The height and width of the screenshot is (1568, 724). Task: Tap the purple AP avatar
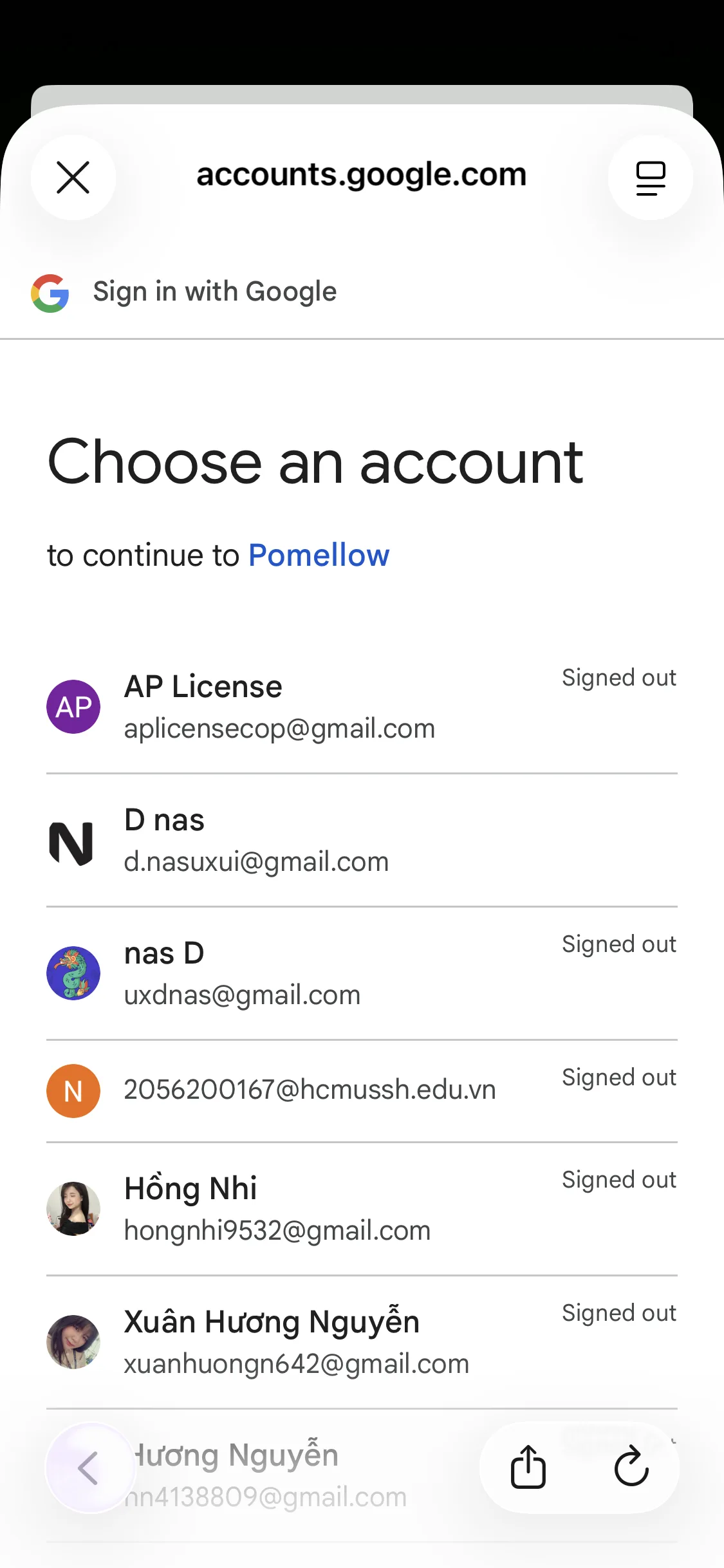73,707
